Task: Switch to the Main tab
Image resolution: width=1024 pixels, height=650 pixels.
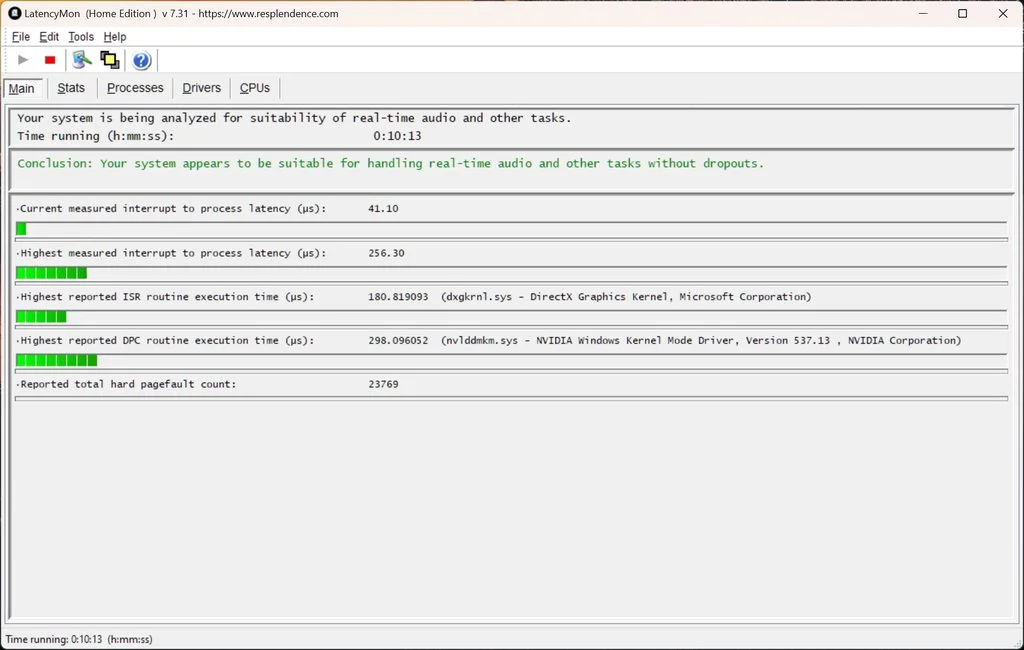Action: tap(22, 88)
